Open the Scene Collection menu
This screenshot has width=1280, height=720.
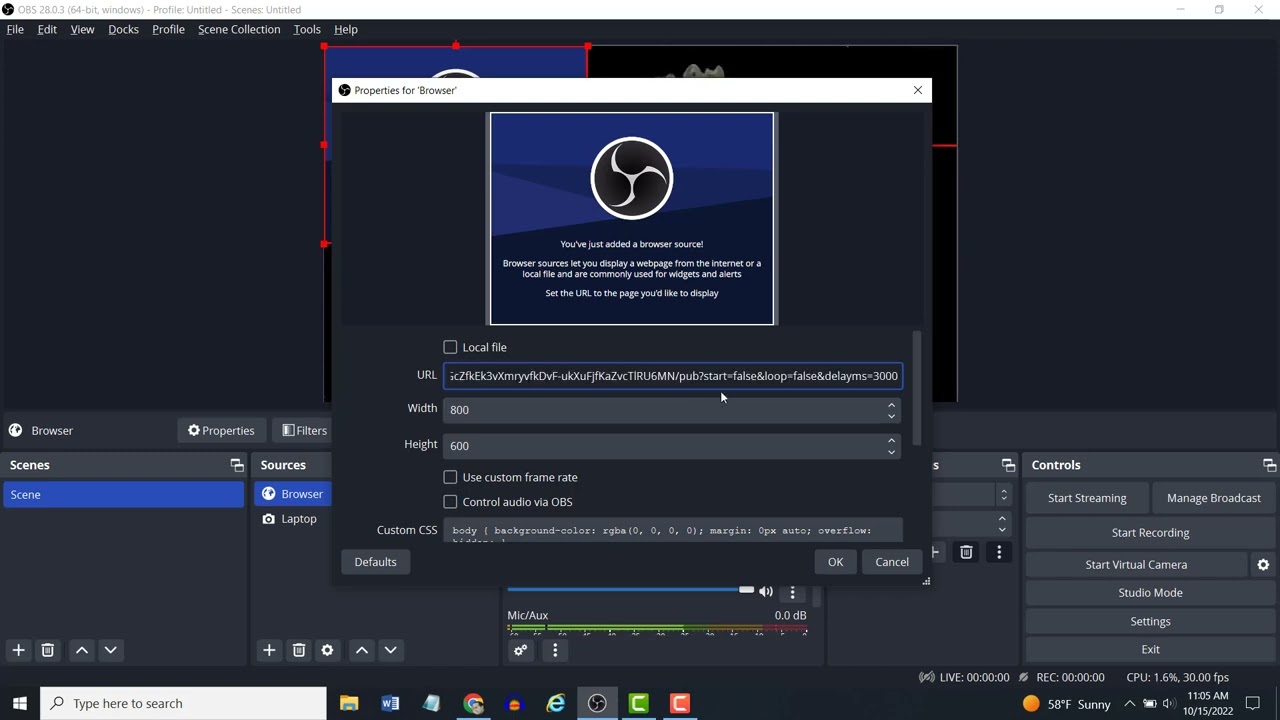[x=239, y=29]
